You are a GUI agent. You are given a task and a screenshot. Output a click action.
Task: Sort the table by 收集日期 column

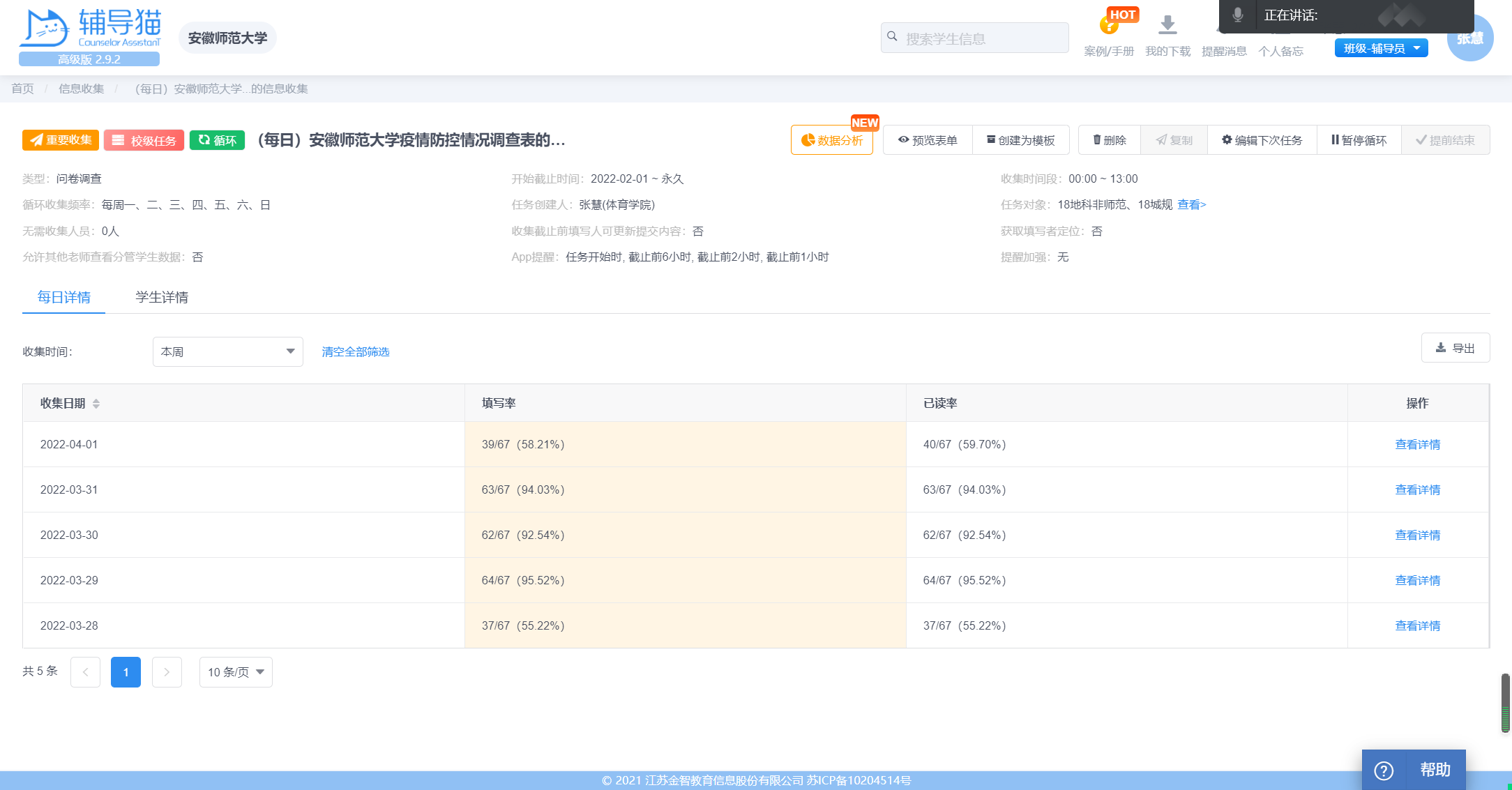click(96, 404)
